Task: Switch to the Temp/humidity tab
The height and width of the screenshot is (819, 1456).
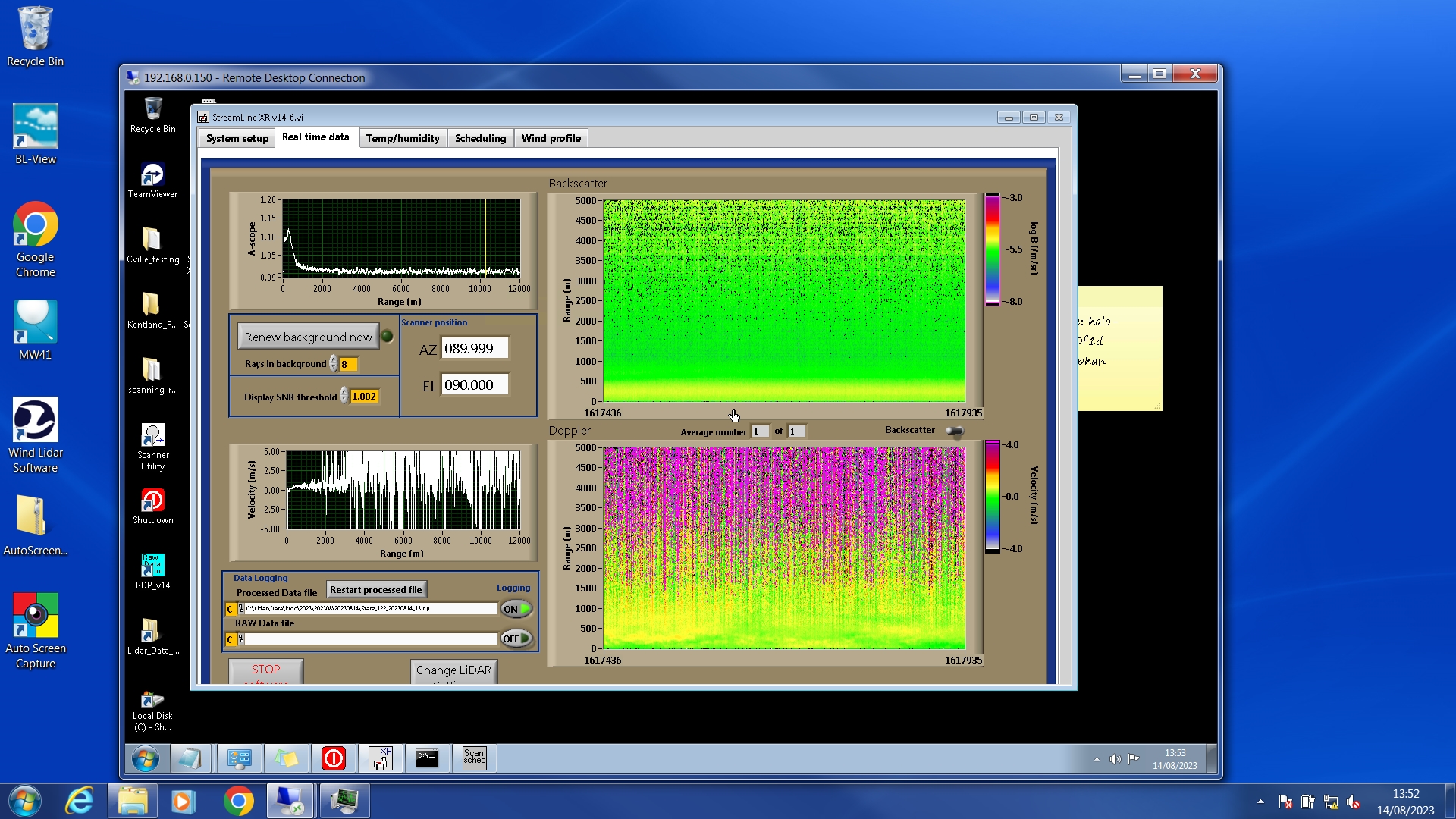Action: [x=402, y=138]
